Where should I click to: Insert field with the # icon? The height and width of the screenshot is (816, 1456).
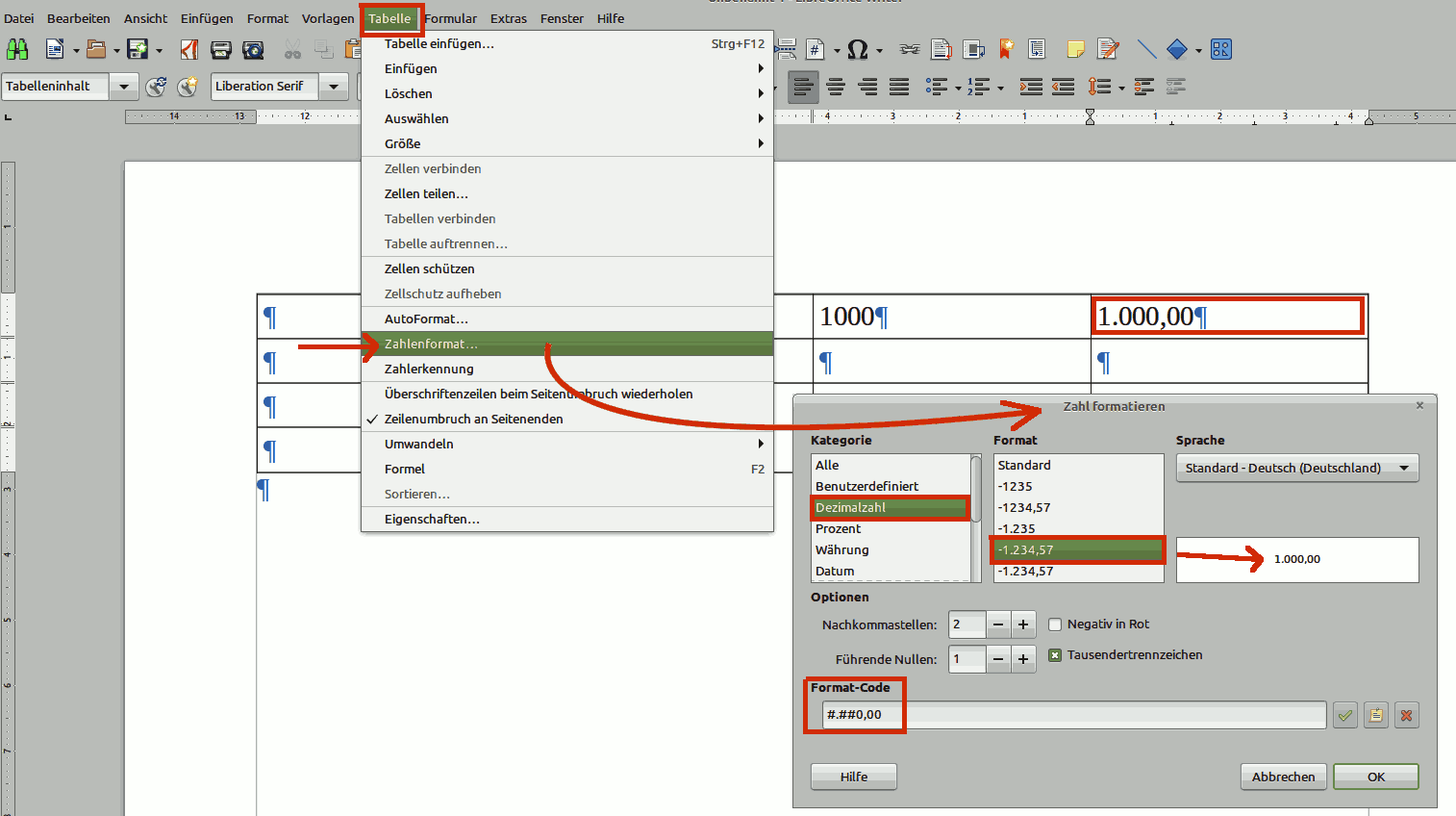point(816,49)
